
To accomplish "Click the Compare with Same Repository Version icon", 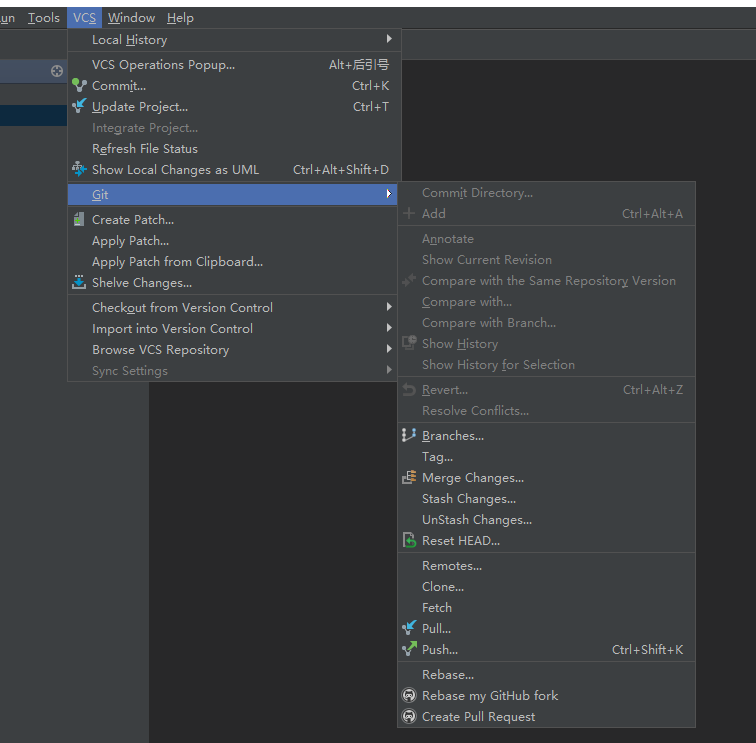I will pos(409,280).
